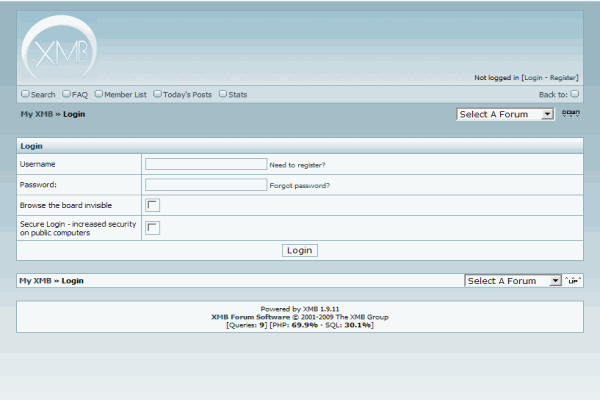
Task: Click the FAQ icon in navigation bar
Action: click(x=66, y=94)
